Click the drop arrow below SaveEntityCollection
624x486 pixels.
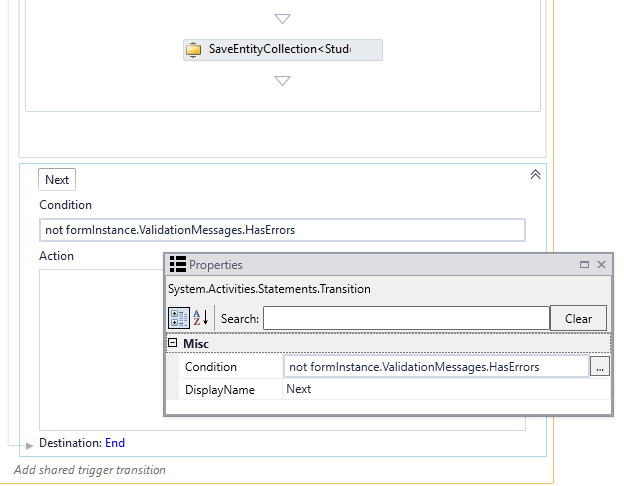[x=283, y=81]
